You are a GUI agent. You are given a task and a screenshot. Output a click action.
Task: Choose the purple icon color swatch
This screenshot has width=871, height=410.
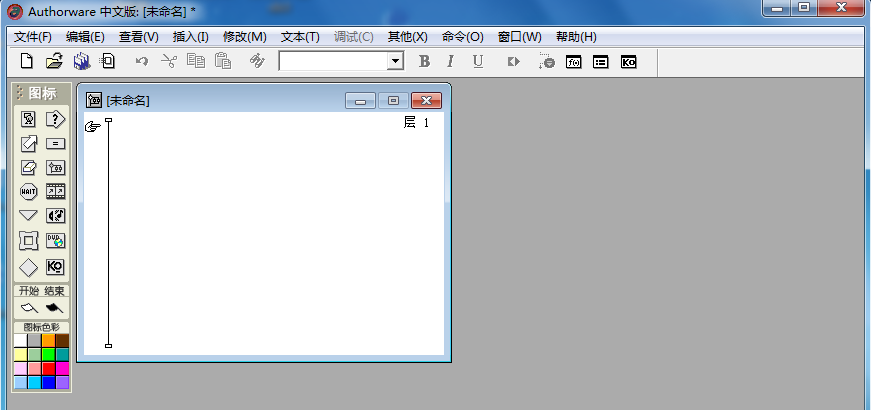tap(62, 382)
